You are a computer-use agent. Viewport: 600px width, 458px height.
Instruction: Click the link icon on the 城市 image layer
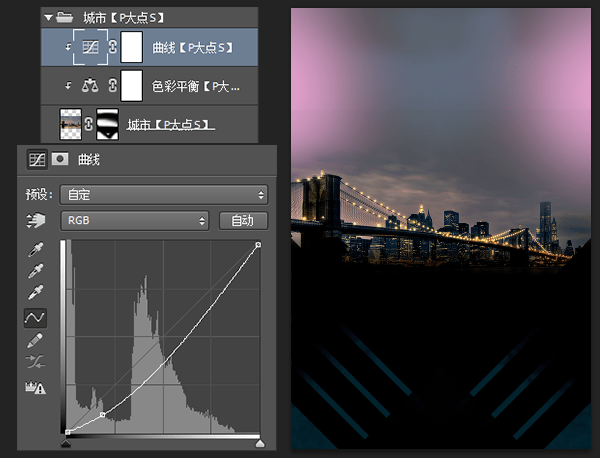[88, 124]
